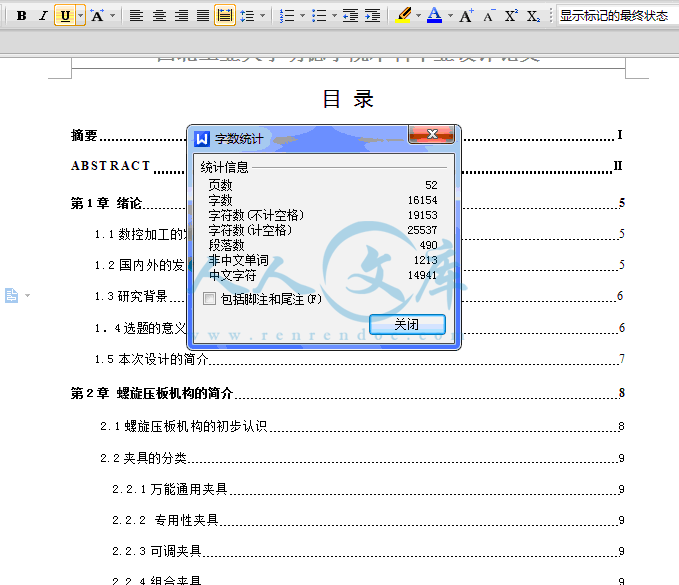
Task: Click the document icon in left margin
Action: pyautogui.click(x=12, y=296)
